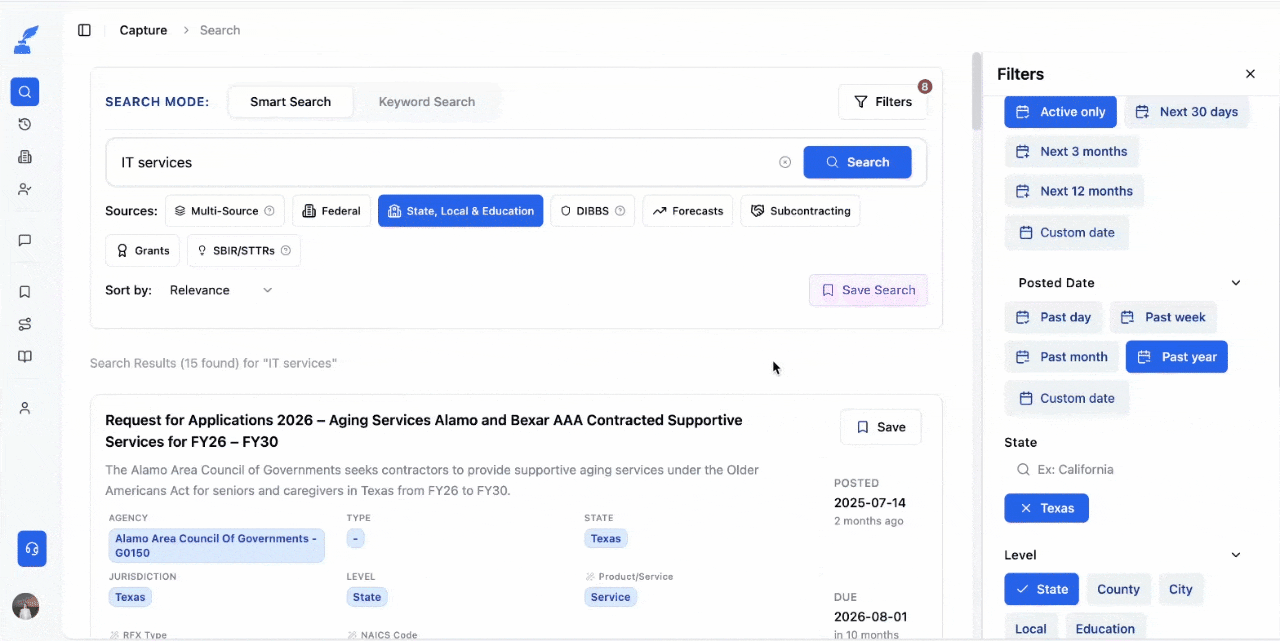
Task: Open the Bookmarks icon in the sidebar
Action: pyautogui.click(x=25, y=291)
